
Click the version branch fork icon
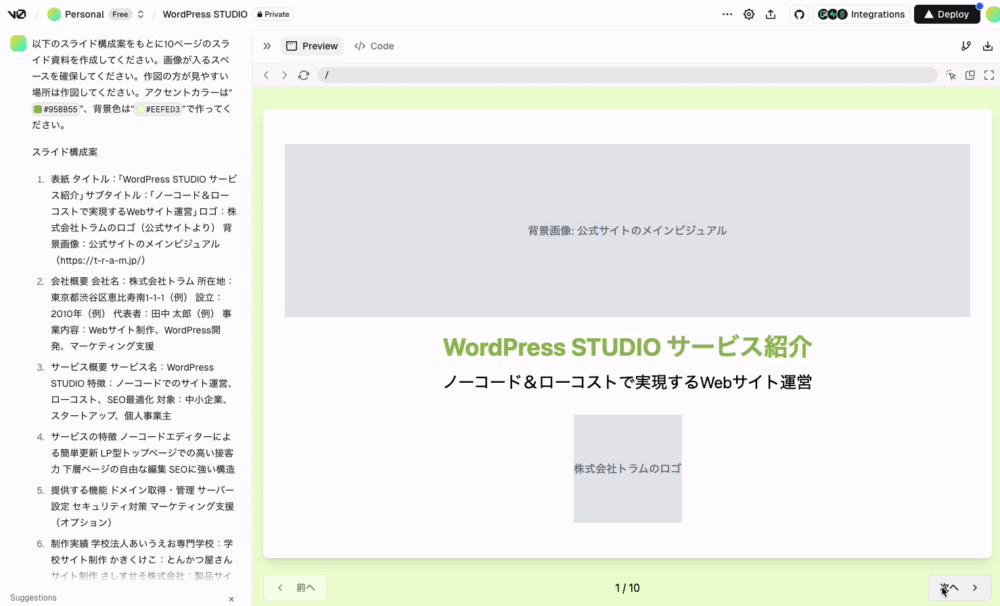point(966,46)
